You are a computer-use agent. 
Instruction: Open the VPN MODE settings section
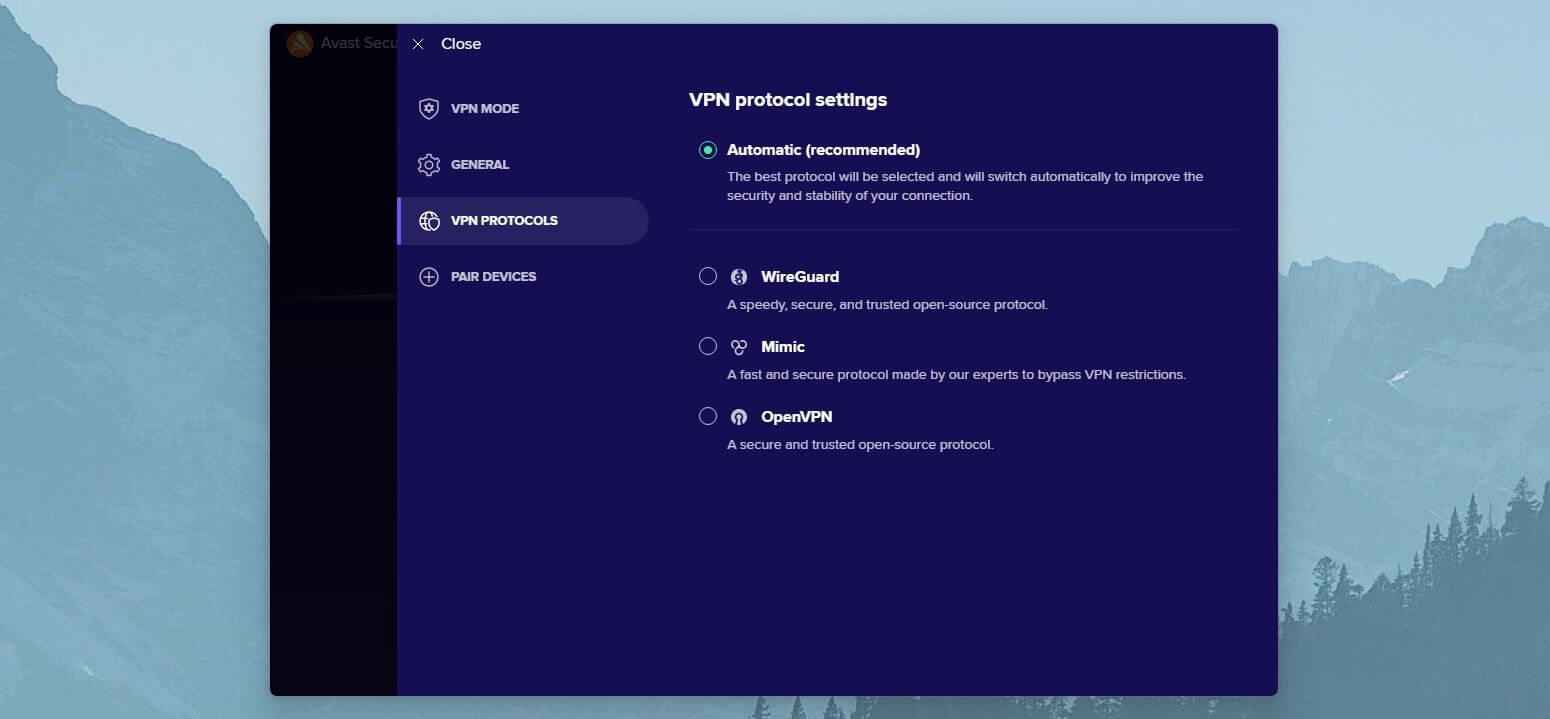tap(523, 109)
